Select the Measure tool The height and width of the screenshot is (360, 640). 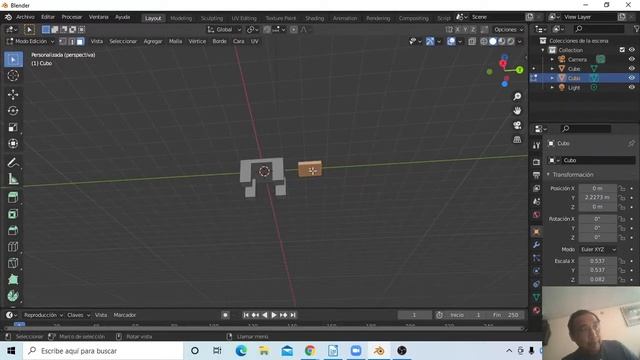click(13, 179)
